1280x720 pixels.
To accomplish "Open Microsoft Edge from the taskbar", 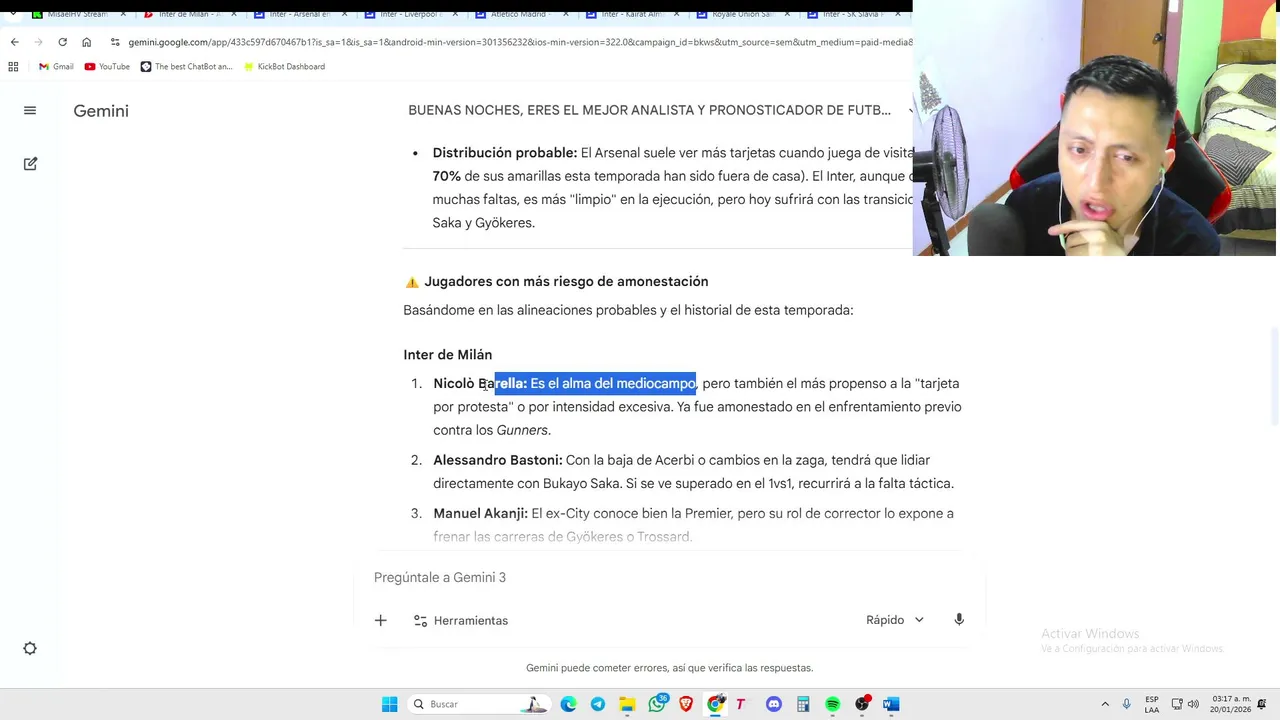I will tap(568, 704).
